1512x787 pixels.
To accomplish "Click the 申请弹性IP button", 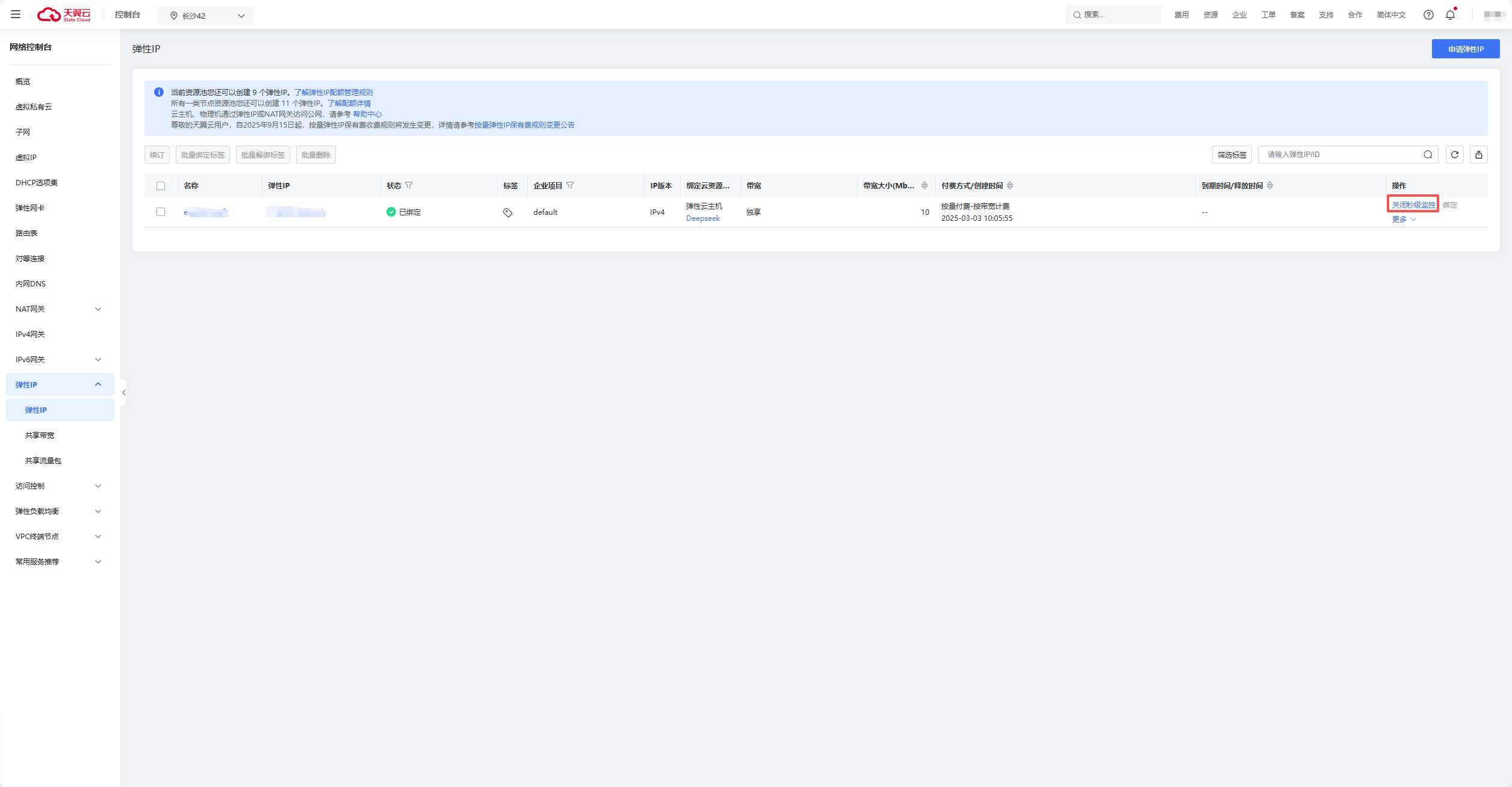I will [1466, 49].
